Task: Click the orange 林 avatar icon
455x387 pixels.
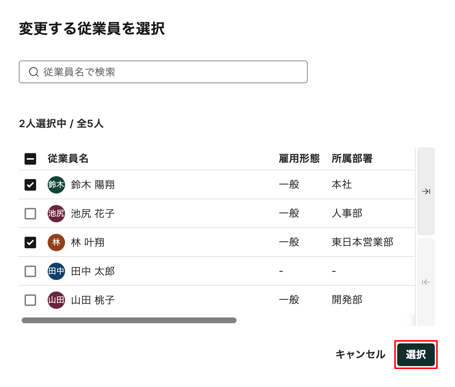Action: point(56,242)
